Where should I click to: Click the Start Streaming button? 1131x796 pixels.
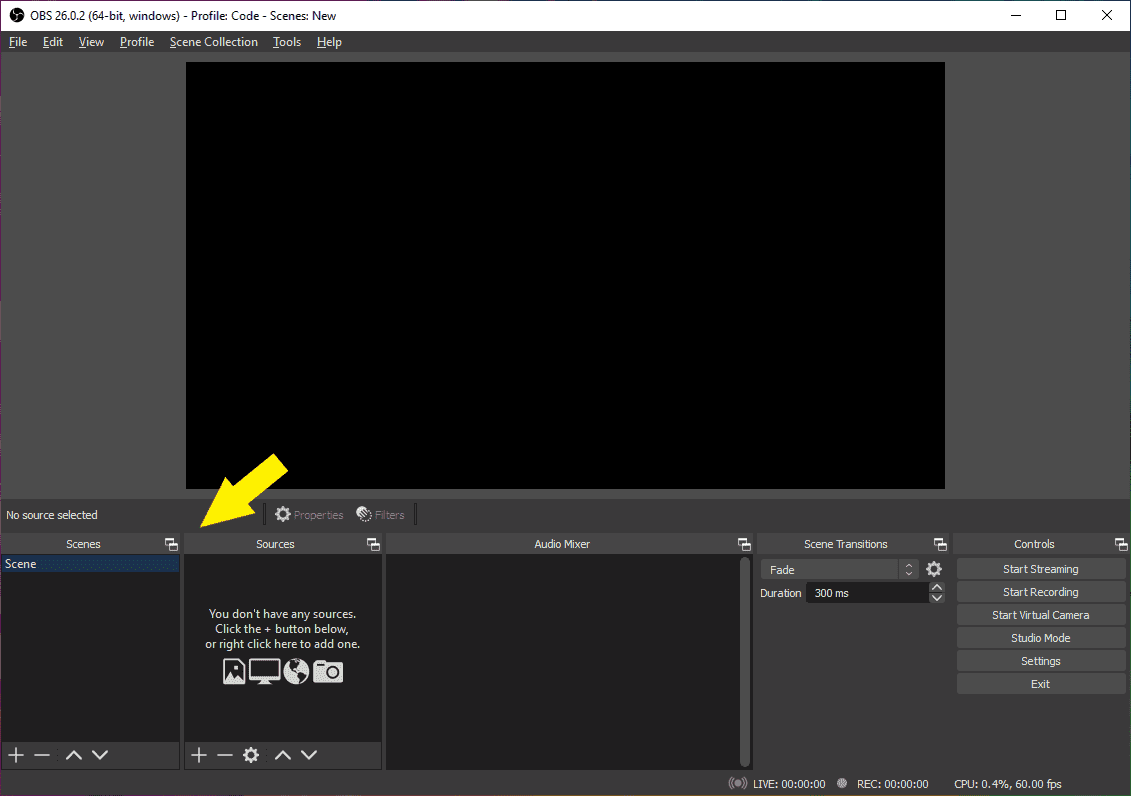(x=1040, y=569)
